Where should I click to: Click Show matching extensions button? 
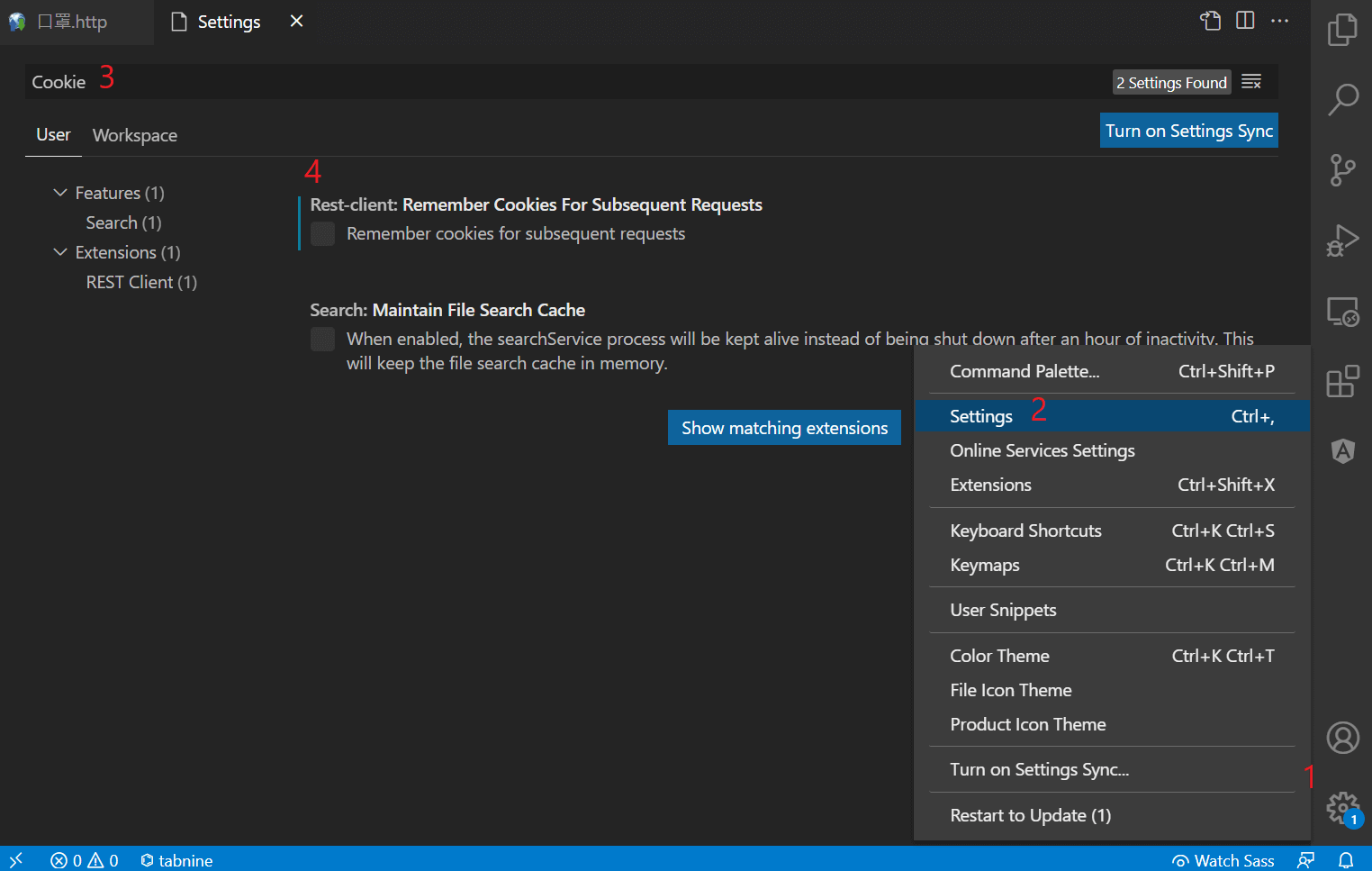784,428
